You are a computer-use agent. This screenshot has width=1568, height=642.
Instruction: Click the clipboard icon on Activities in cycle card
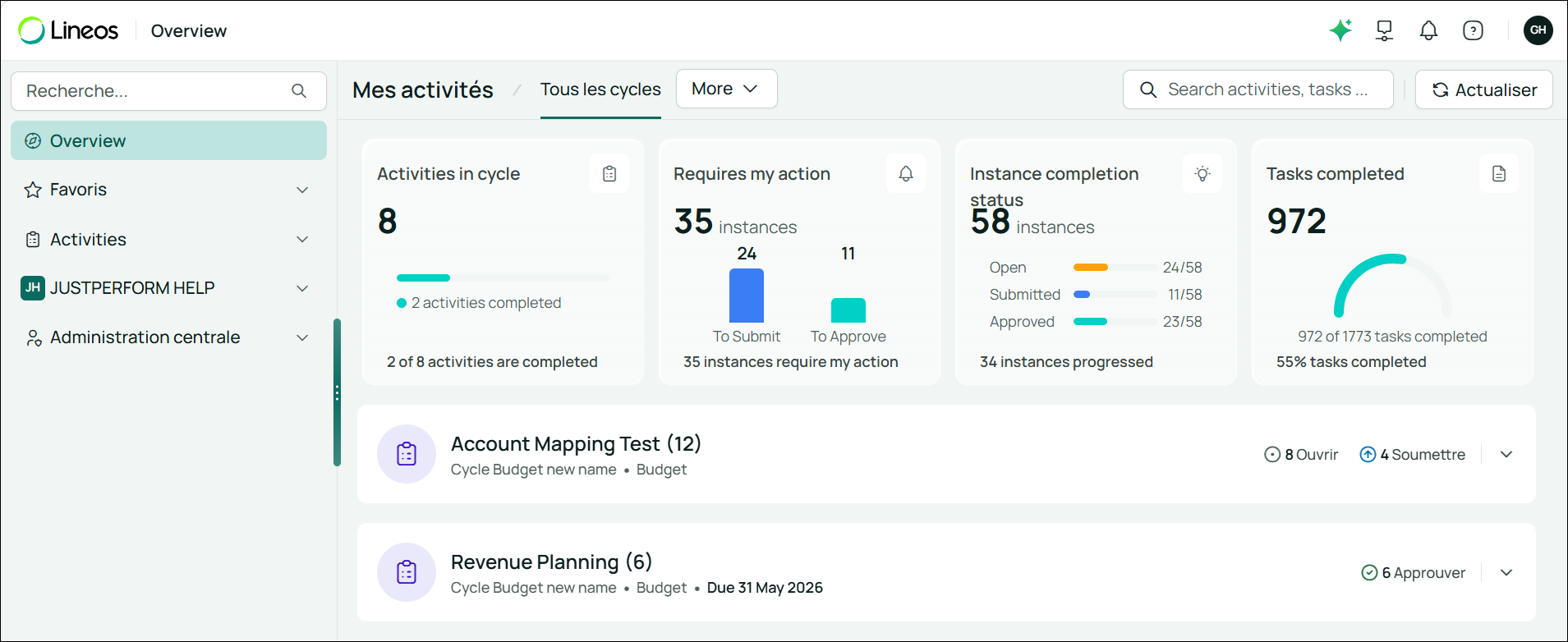coord(609,173)
